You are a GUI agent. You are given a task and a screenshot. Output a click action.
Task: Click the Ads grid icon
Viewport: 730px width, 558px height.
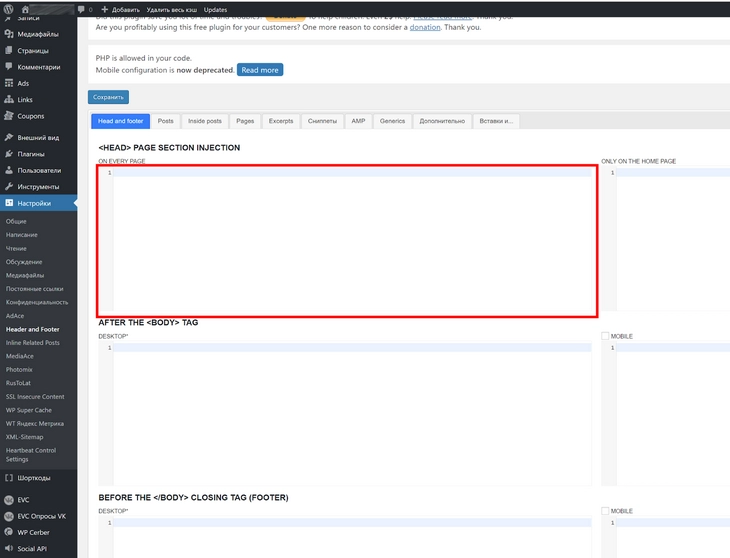(8, 83)
